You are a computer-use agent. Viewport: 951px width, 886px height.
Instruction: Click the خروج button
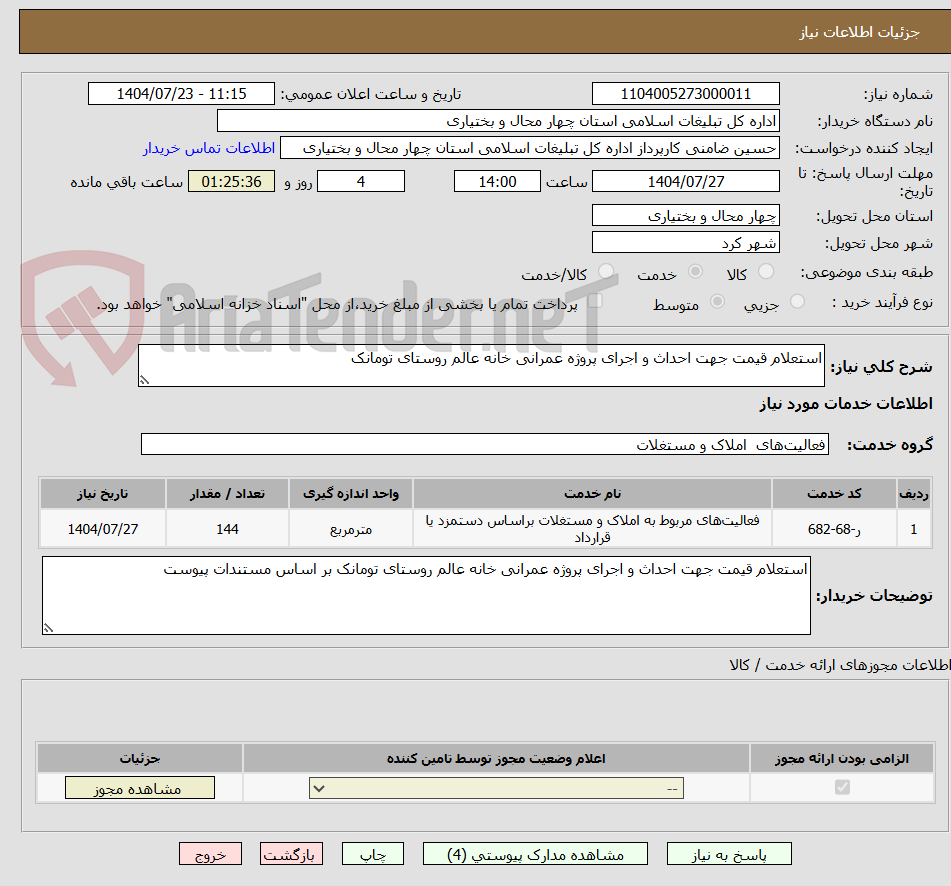[x=210, y=854]
